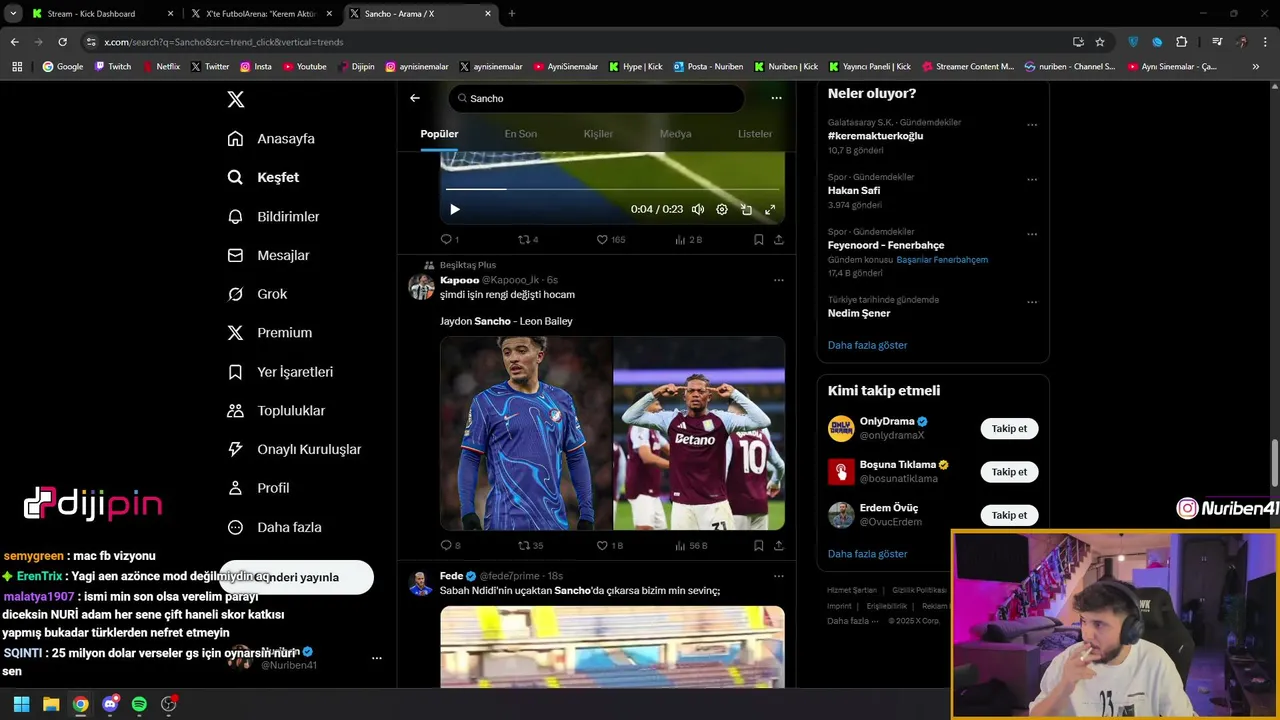Screen dimensions: 1280x720
Task: Follow Erdem Övüç account
Action: click(x=1009, y=515)
